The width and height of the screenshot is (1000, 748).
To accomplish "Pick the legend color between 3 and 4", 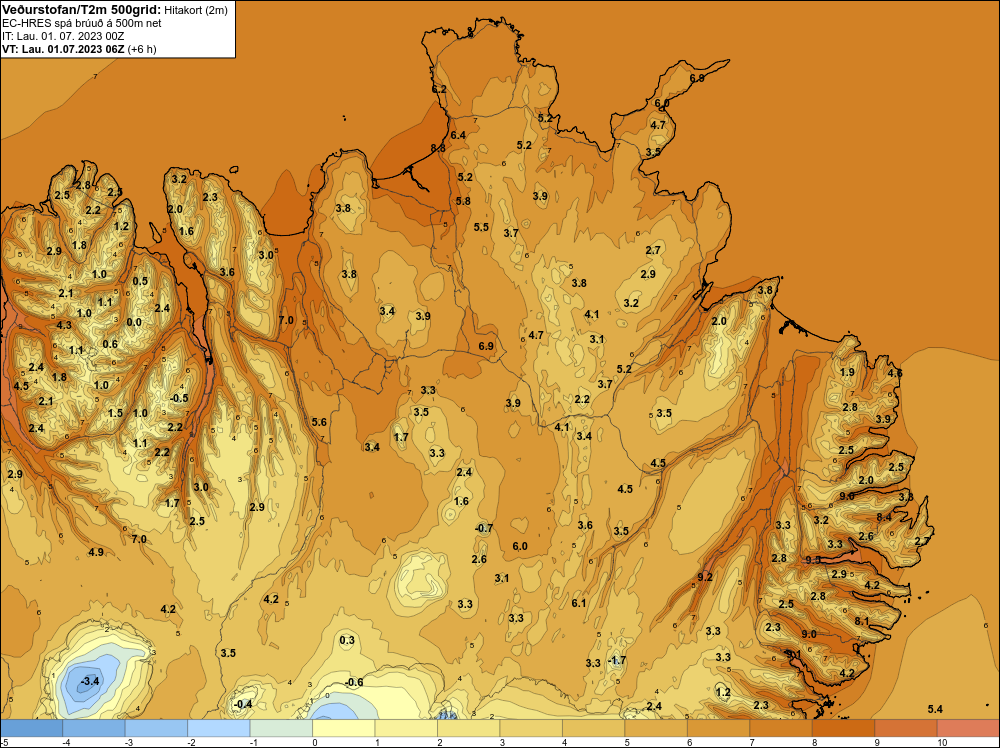I will [531, 728].
